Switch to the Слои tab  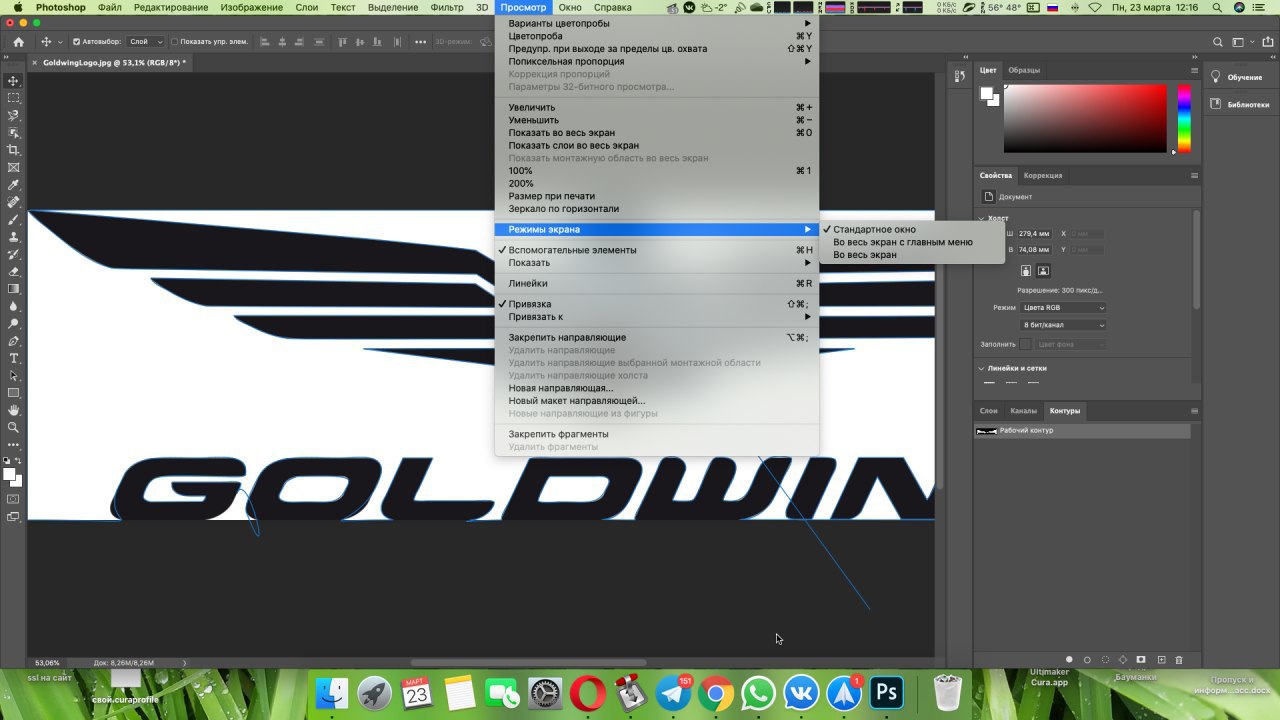[x=988, y=411]
